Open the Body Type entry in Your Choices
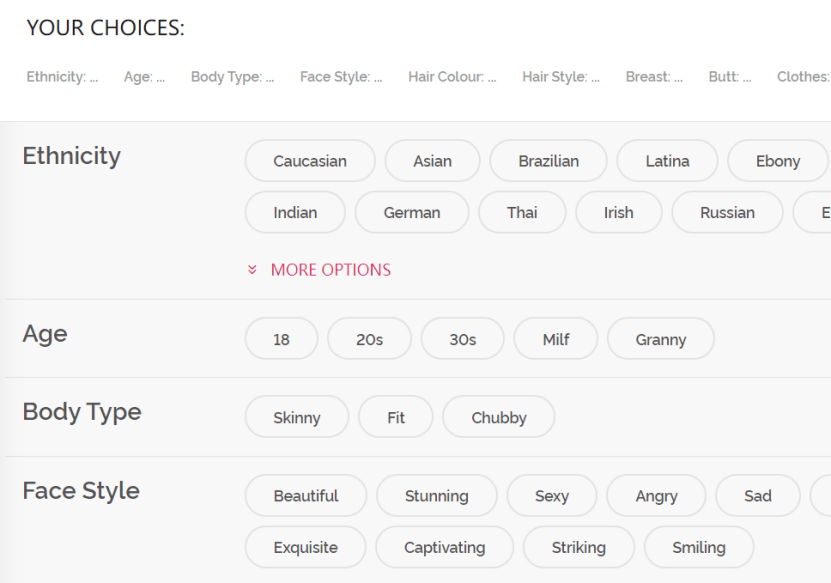 [232, 77]
